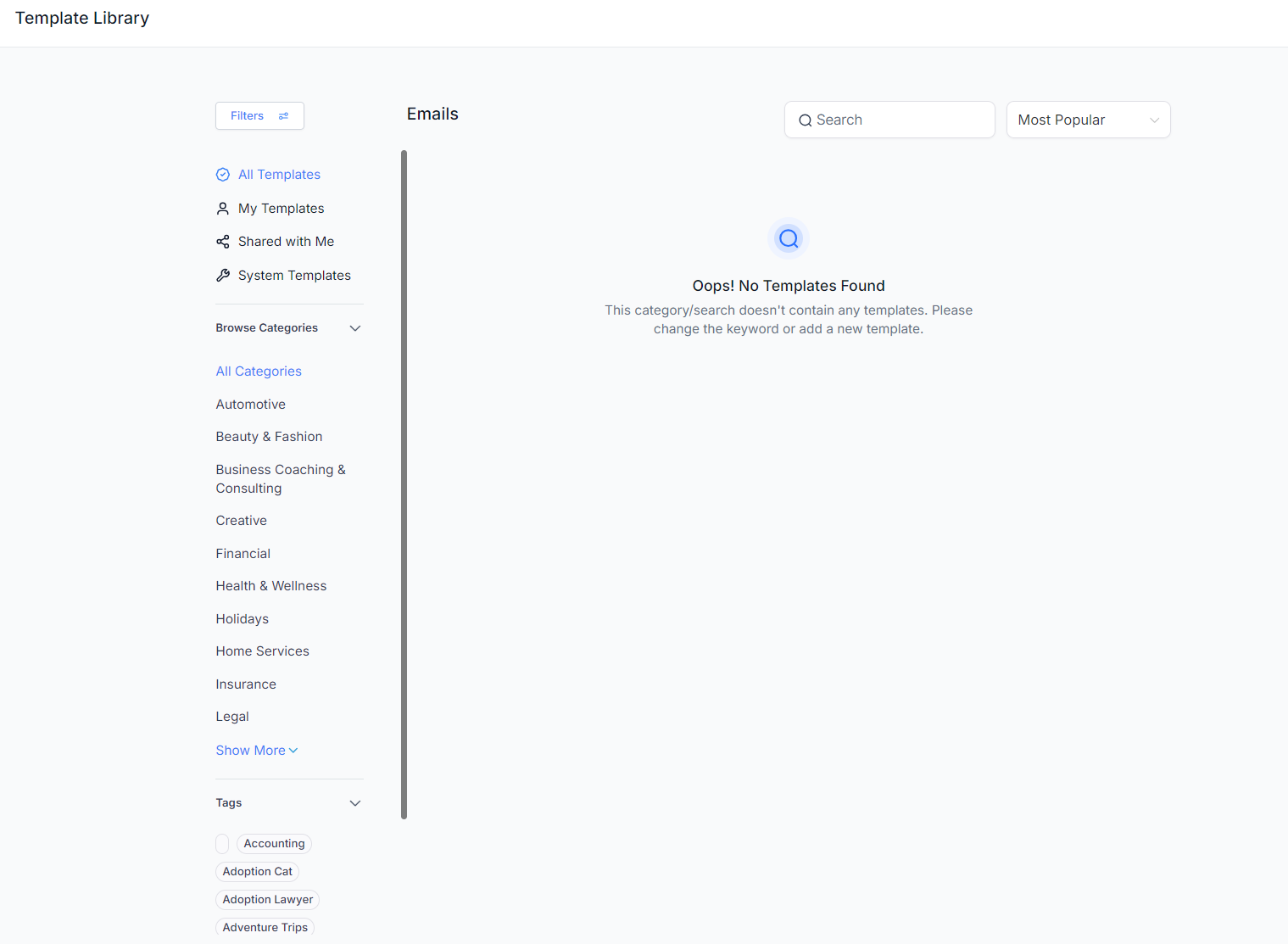Click the All Categories link
The height and width of the screenshot is (944, 1288).
(x=259, y=371)
